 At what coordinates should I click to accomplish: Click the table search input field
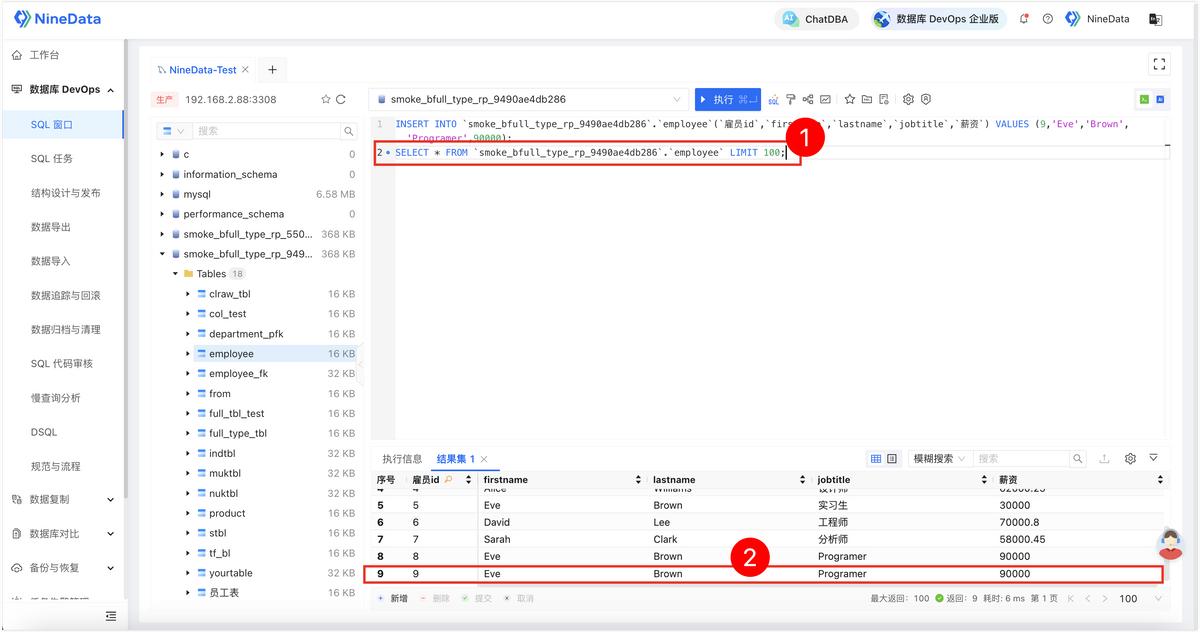point(266,131)
